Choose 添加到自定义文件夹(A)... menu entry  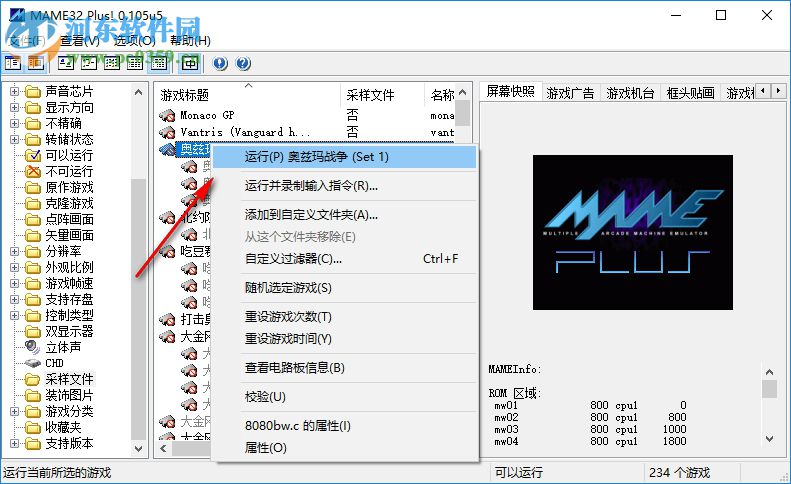tap(345, 215)
